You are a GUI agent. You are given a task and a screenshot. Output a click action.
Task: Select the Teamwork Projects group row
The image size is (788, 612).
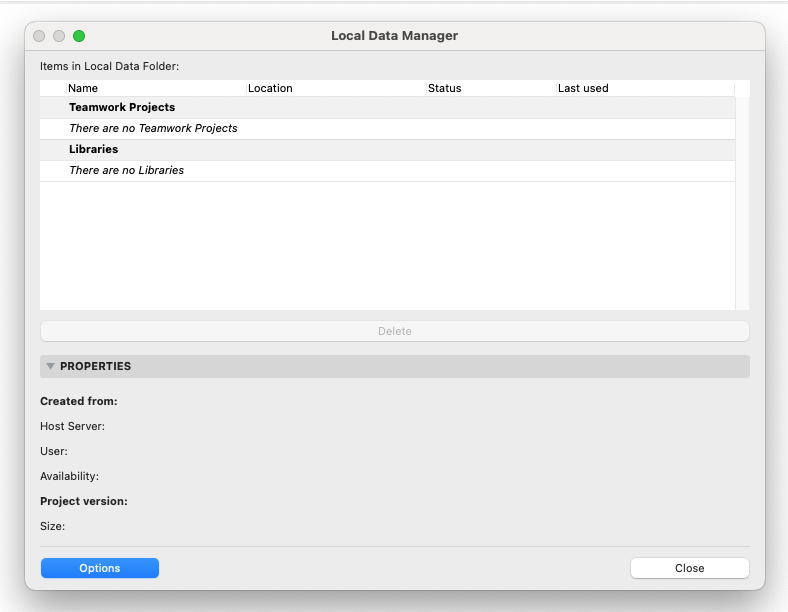[x=122, y=107]
